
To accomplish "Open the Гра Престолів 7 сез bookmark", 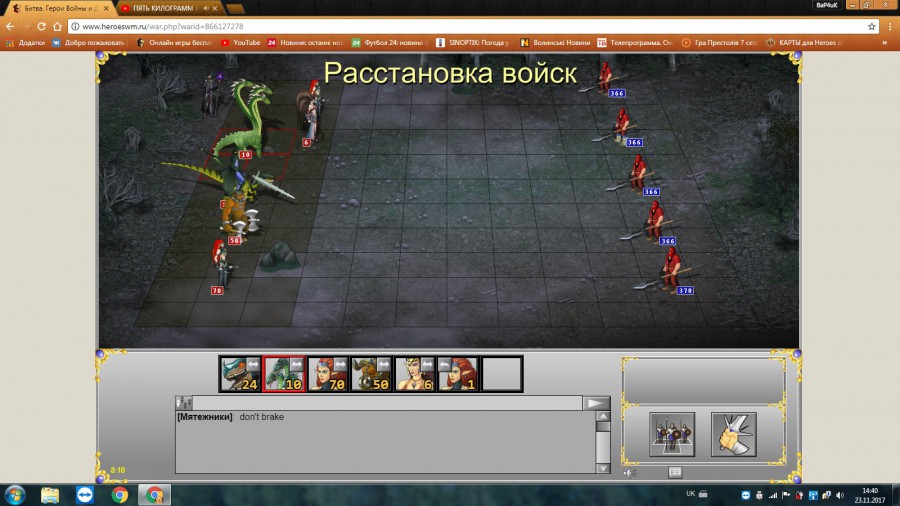I will pyautogui.click(x=720, y=42).
